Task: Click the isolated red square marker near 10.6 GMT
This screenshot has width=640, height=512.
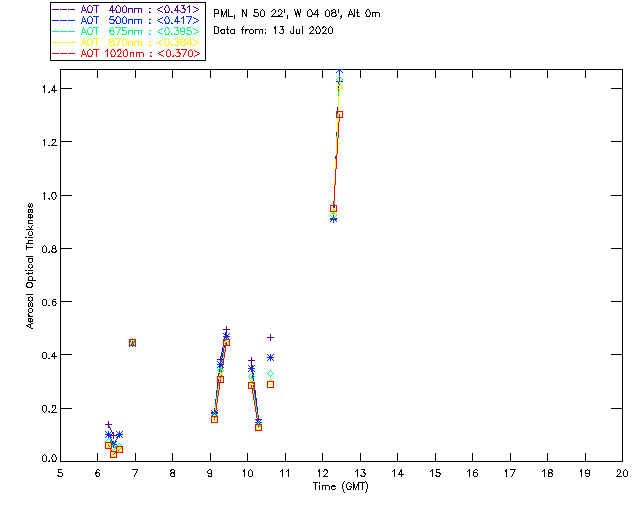Action: click(x=270, y=385)
